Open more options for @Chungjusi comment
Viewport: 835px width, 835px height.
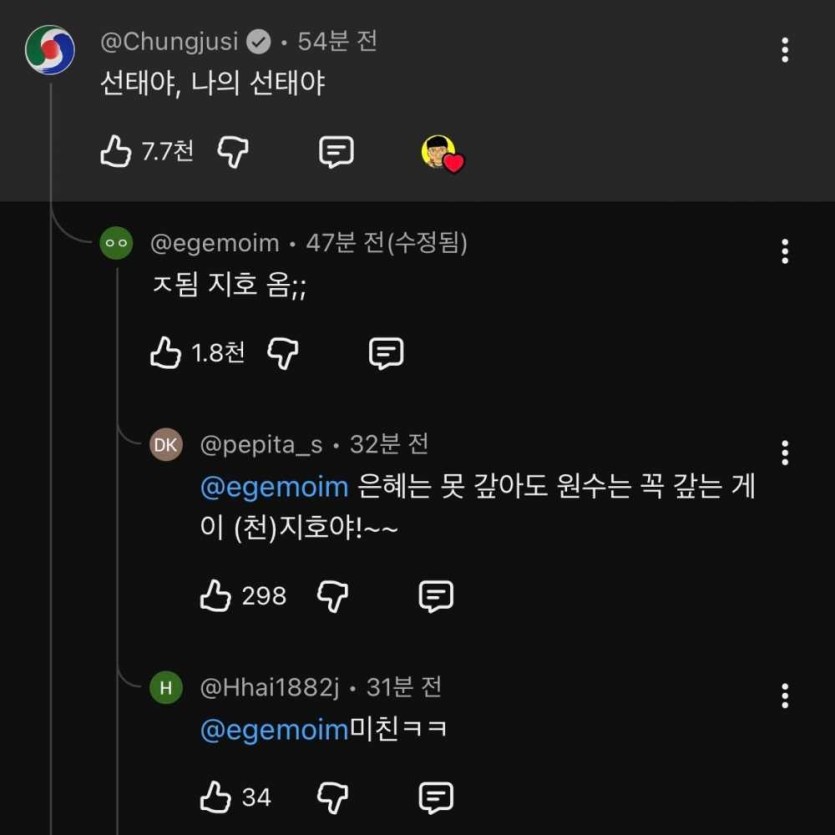785,49
